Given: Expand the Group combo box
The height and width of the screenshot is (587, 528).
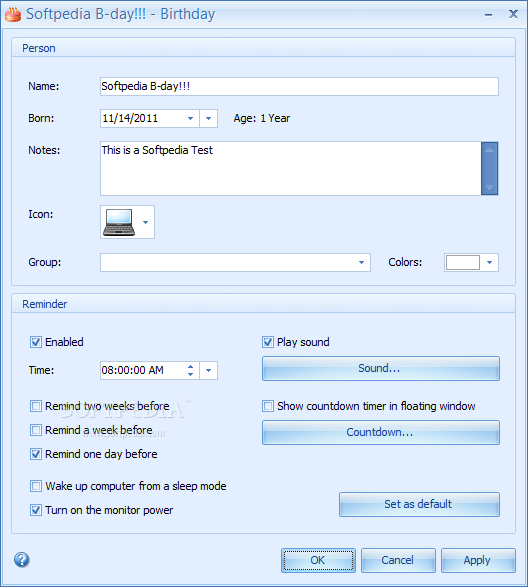Looking at the screenshot, I should coord(361,262).
